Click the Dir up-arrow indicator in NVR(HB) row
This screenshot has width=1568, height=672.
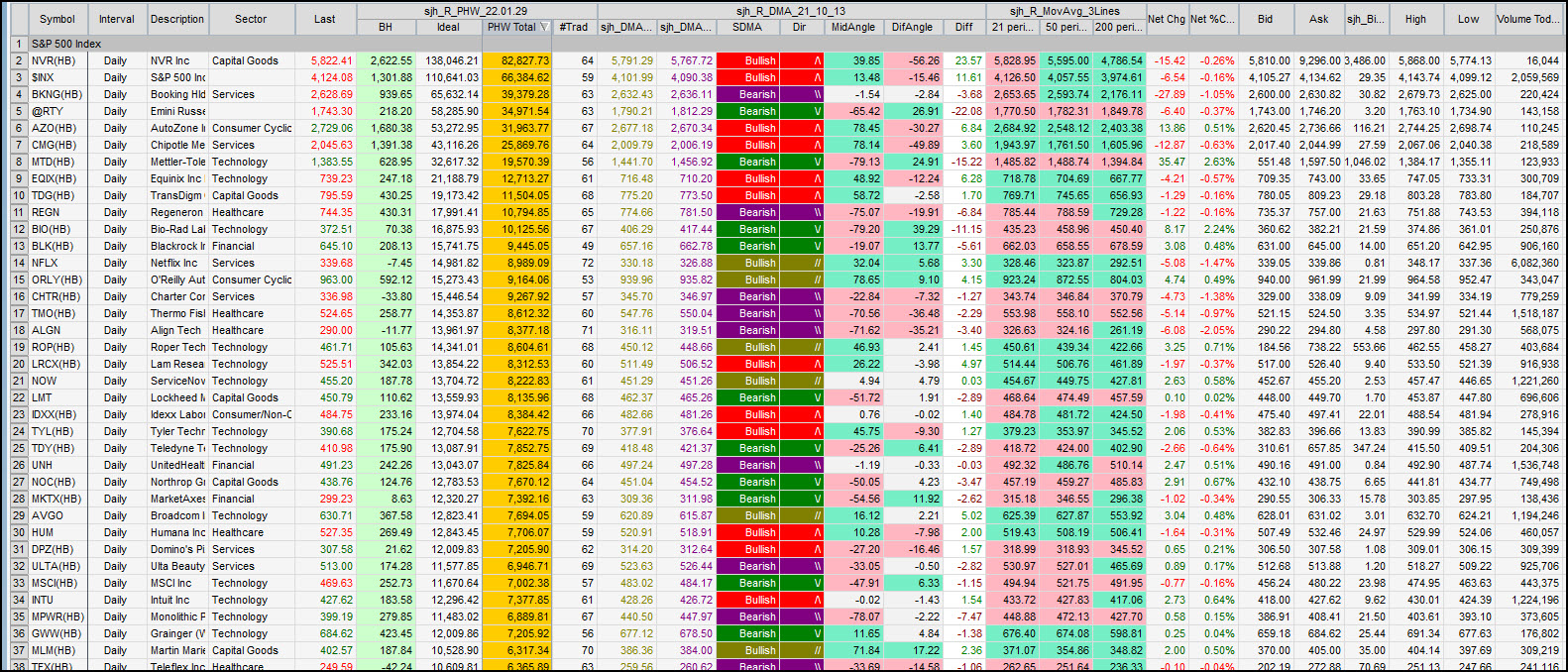802,60
